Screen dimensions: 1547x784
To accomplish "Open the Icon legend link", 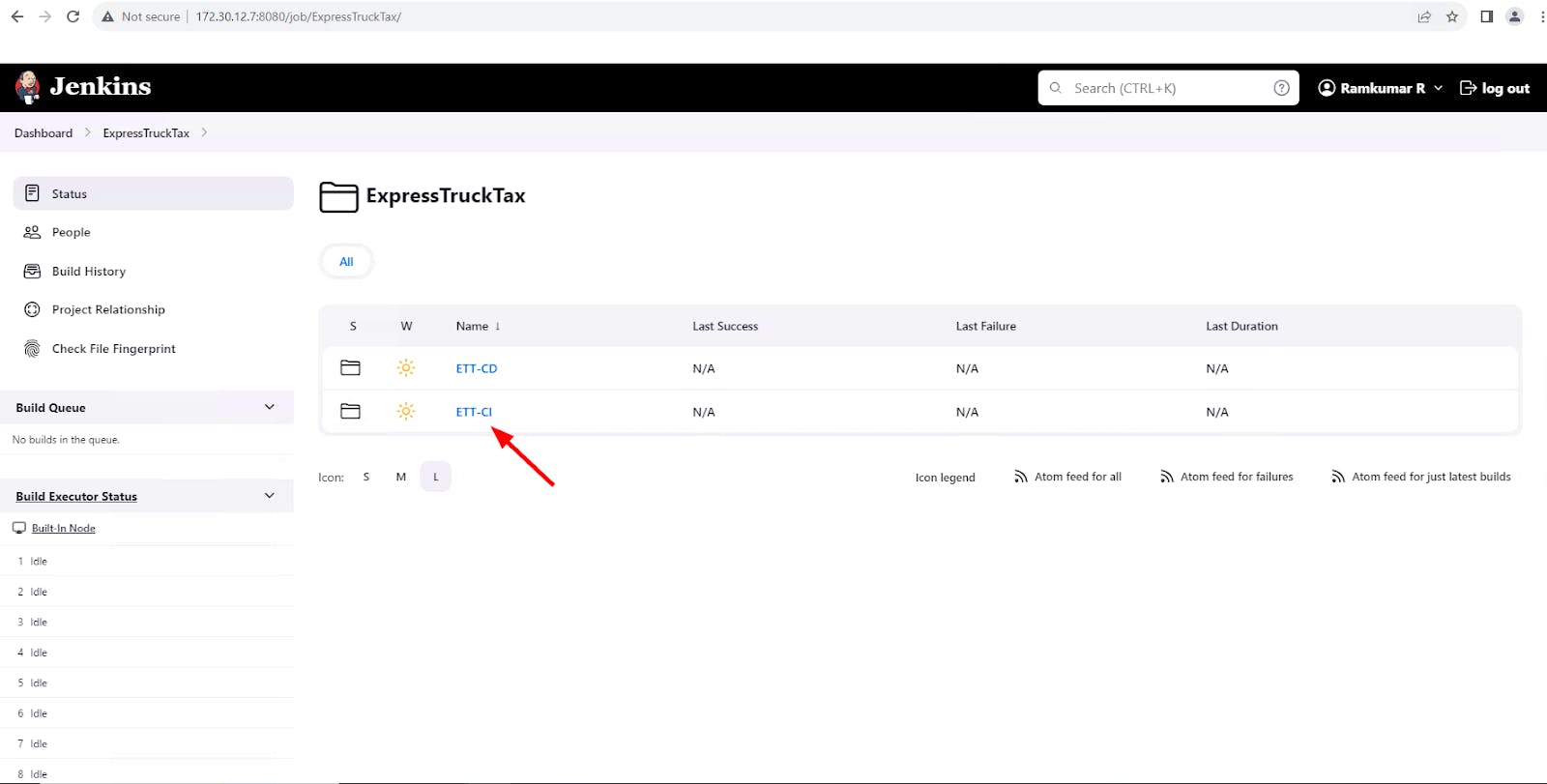I will tap(945, 478).
